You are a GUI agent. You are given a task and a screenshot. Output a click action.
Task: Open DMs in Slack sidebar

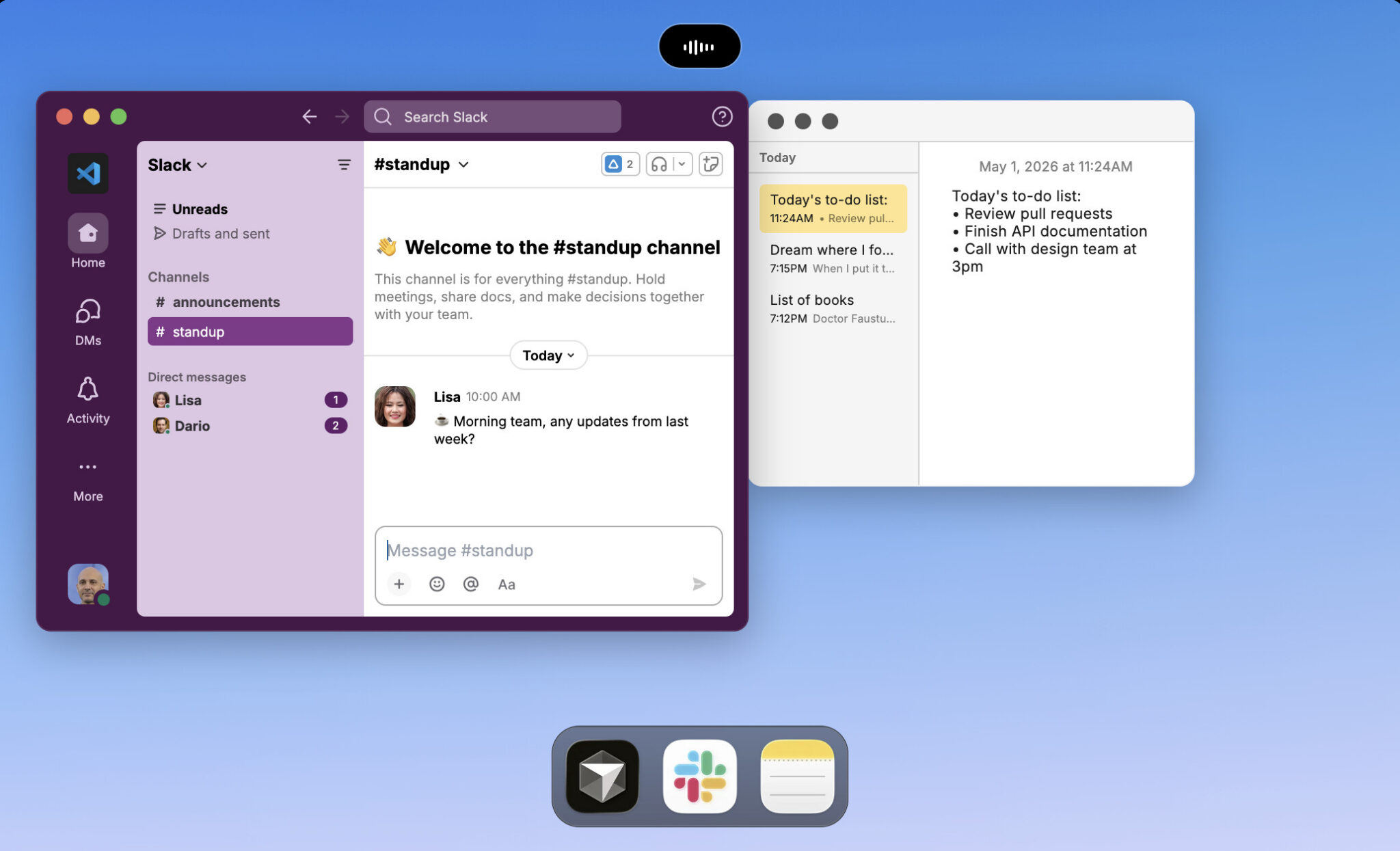pyautogui.click(x=87, y=322)
